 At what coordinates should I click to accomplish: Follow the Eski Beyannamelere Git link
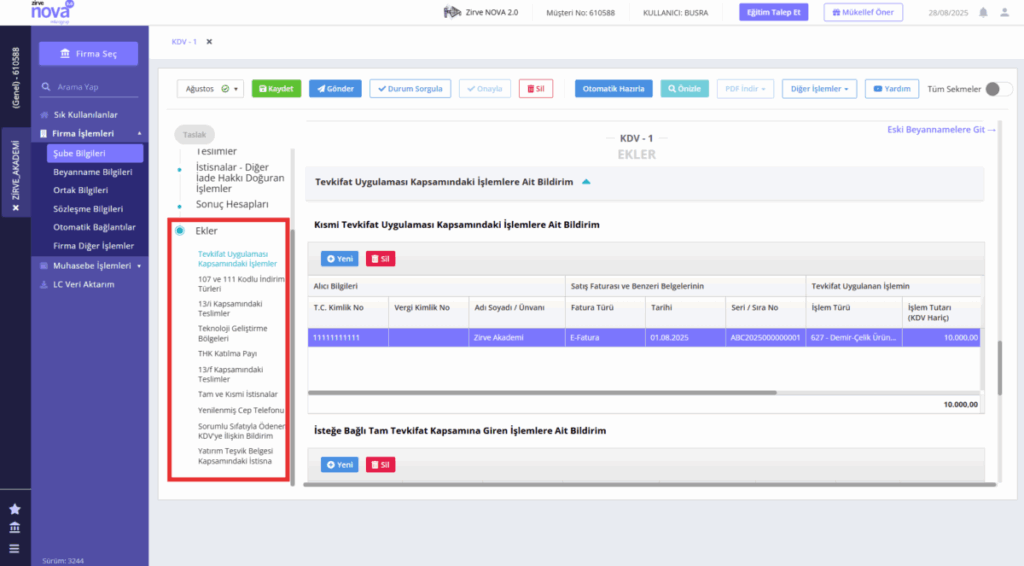[941, 129]
